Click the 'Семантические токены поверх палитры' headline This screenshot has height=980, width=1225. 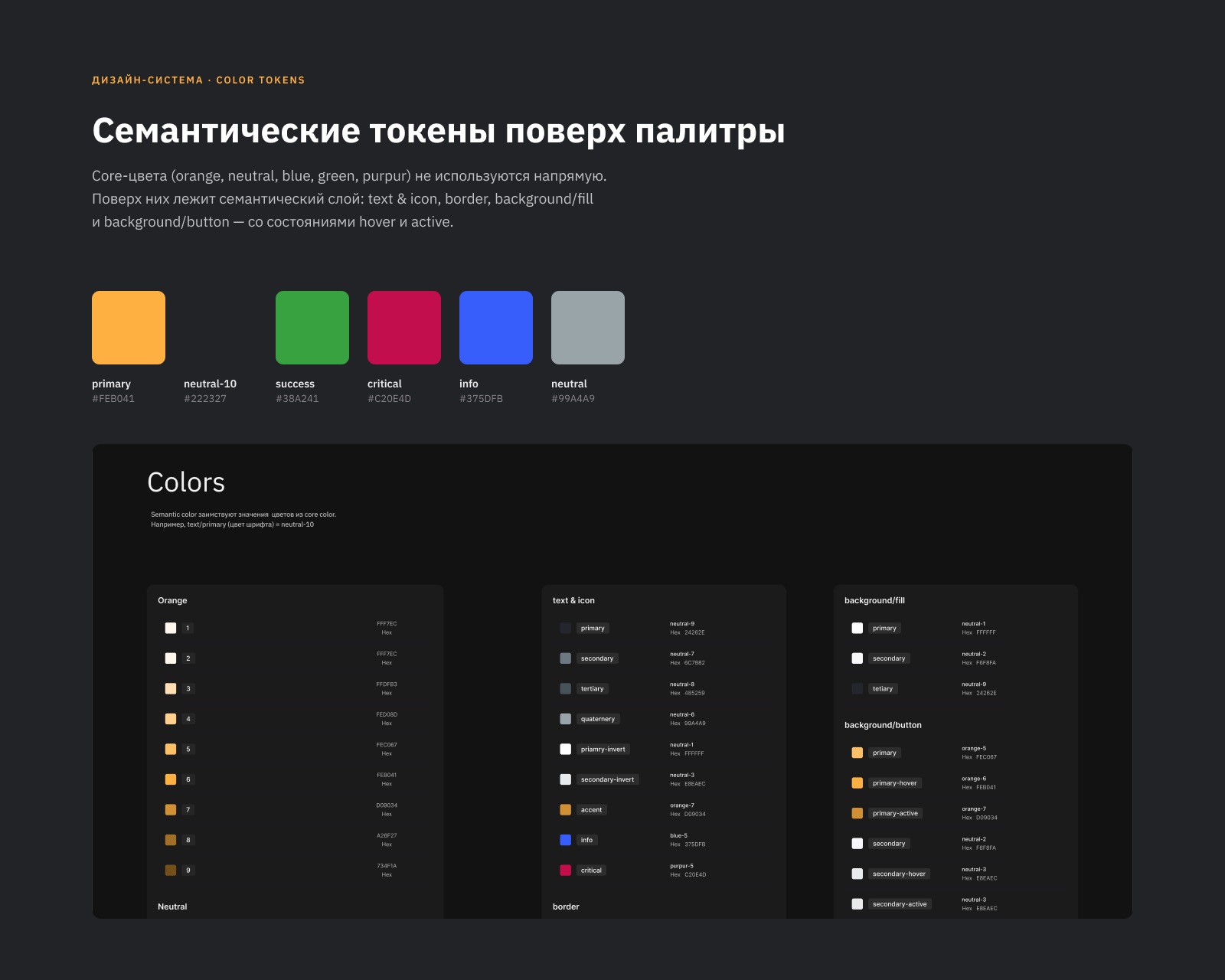tap(439, 131)
